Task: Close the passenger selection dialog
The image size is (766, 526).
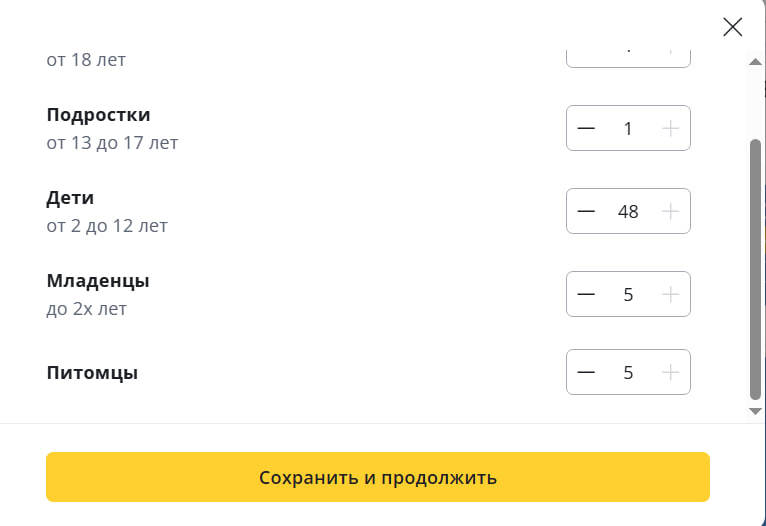Action: (733, 27)
